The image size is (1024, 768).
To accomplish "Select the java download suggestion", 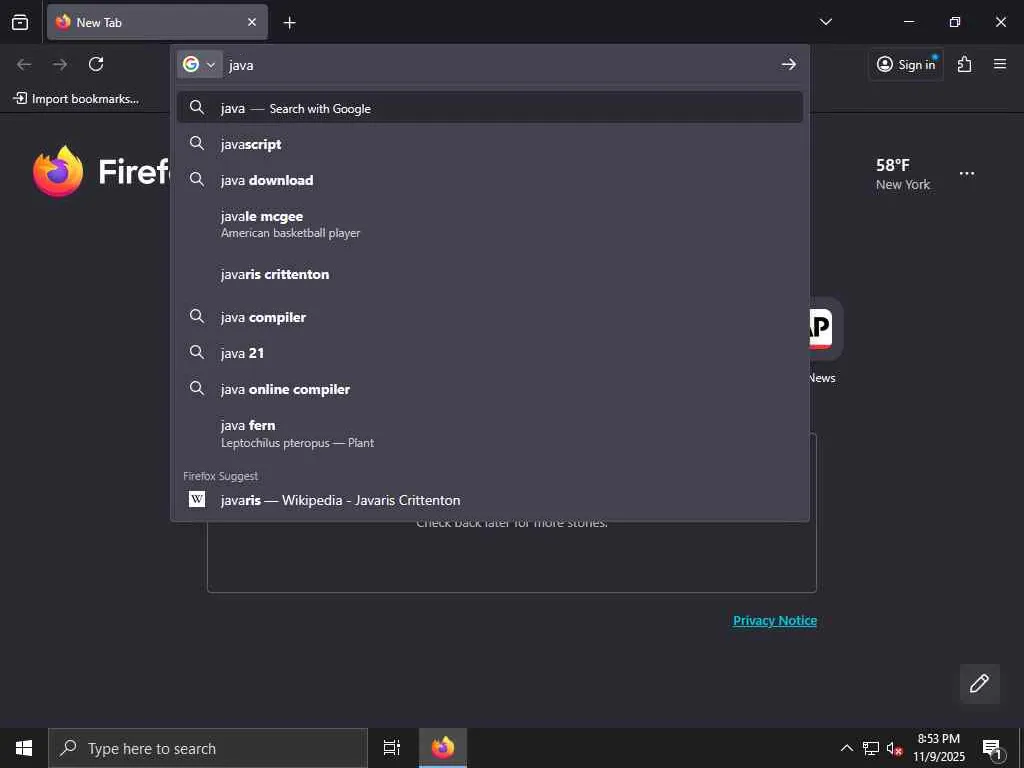I will (490, 180).
